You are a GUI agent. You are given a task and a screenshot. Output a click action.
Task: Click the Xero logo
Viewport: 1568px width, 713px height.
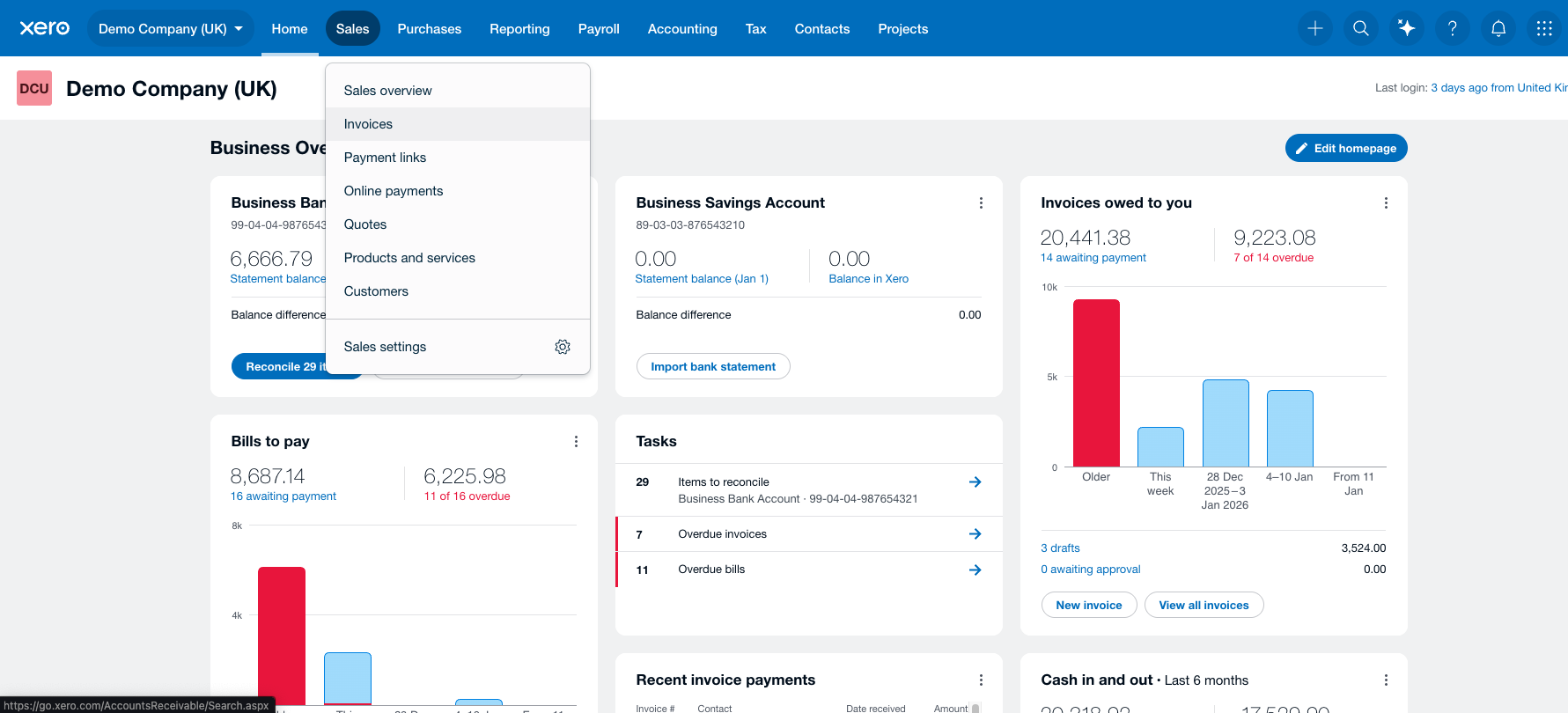coord(45,28)
